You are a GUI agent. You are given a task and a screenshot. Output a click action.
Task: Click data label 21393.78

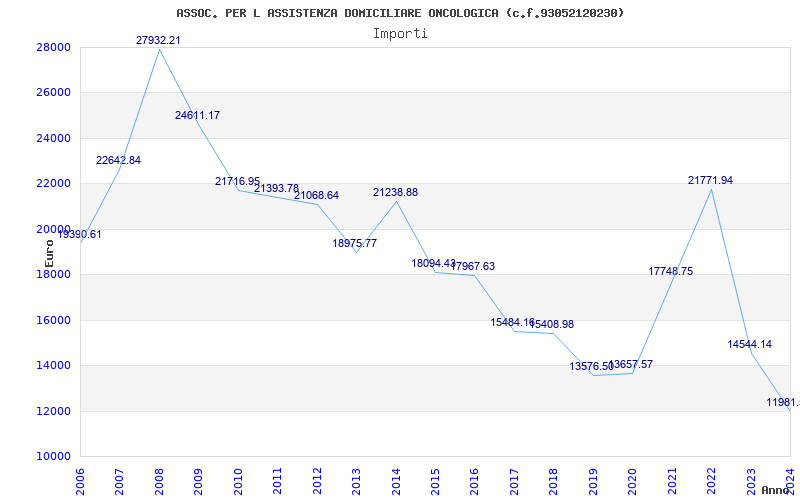click(277, 188)
